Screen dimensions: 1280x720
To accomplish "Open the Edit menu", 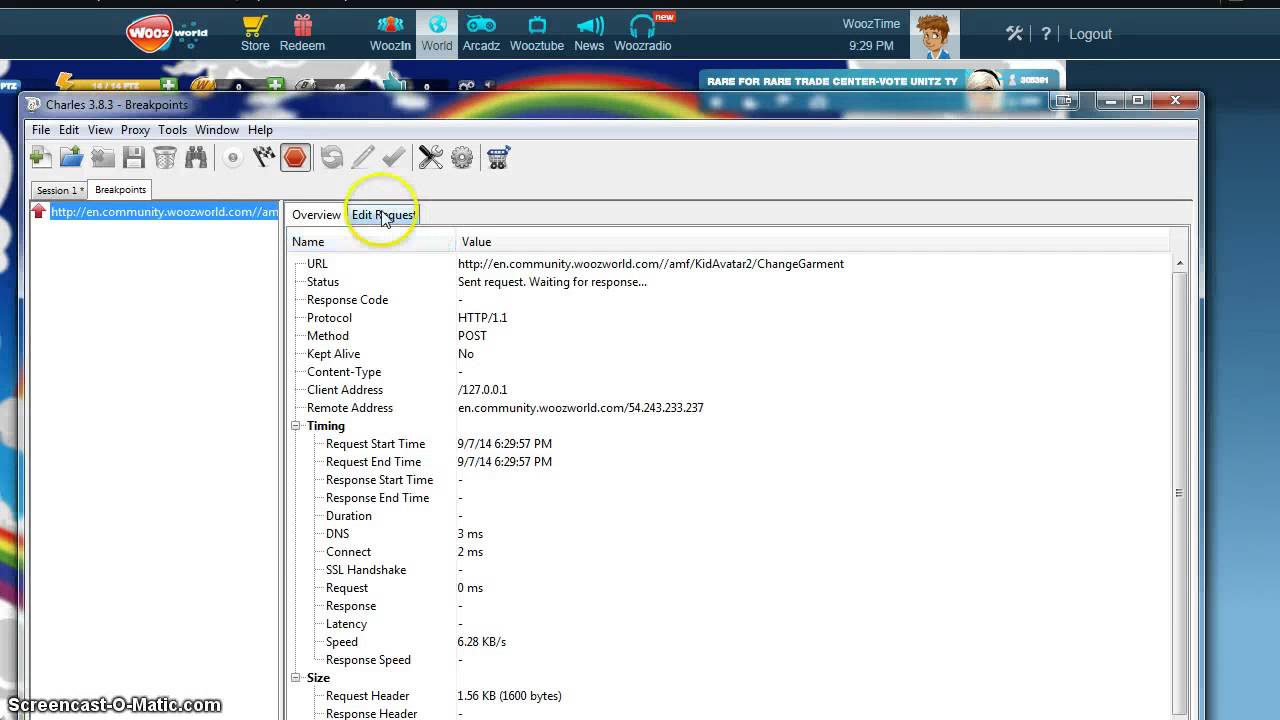I will tap(69, 130).
